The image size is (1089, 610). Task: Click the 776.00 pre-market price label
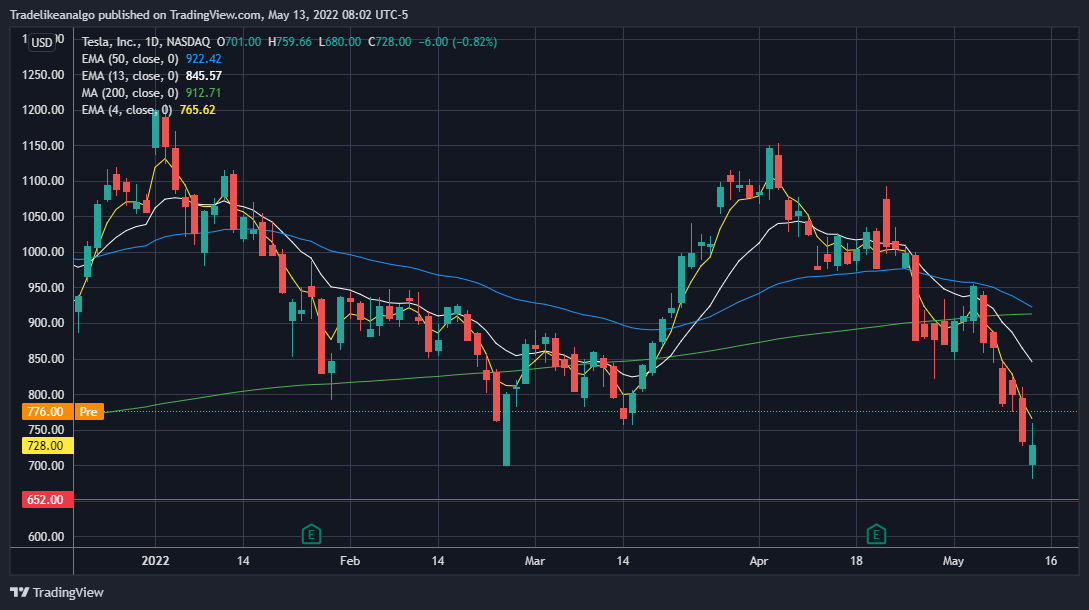point(46,412)
